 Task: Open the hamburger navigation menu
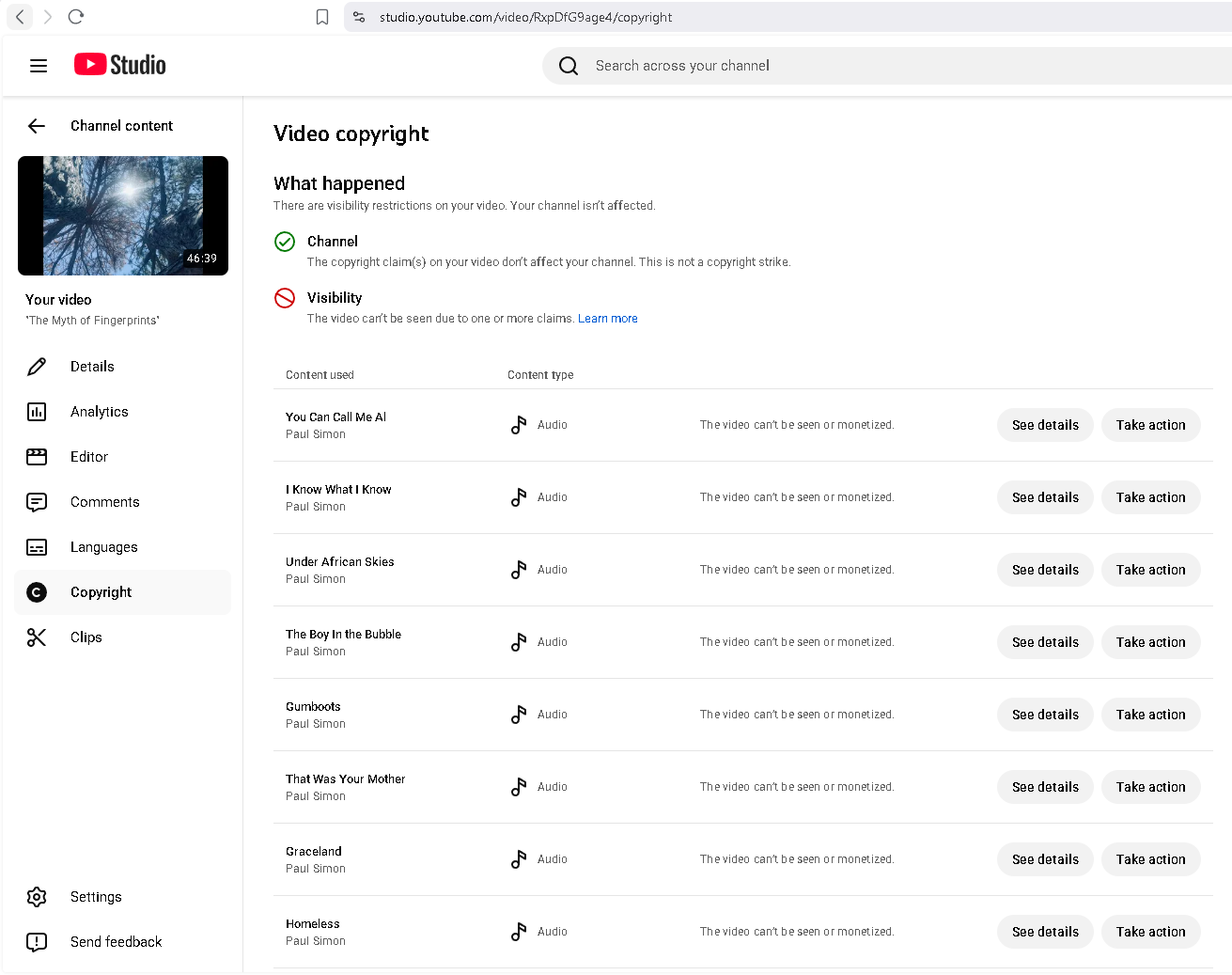tap(39, 66)
